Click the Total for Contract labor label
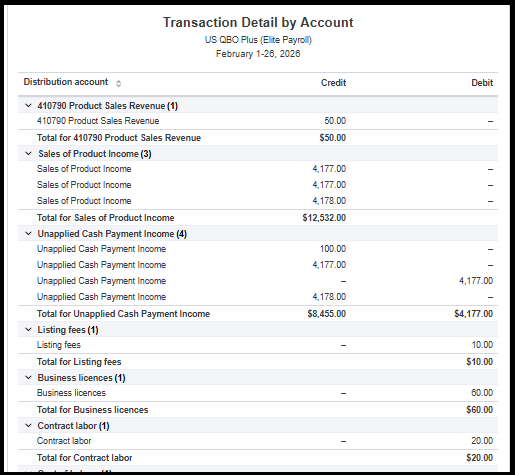This screenshot has height=475, width=516. [84, 458]
